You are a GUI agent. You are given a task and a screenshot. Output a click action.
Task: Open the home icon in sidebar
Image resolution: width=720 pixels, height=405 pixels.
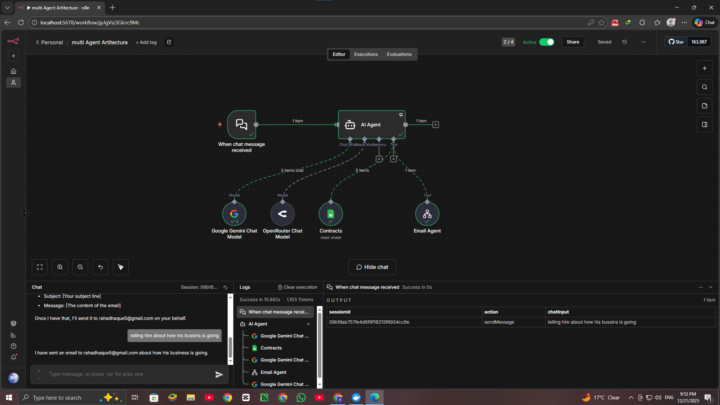(x=13, y=71)
